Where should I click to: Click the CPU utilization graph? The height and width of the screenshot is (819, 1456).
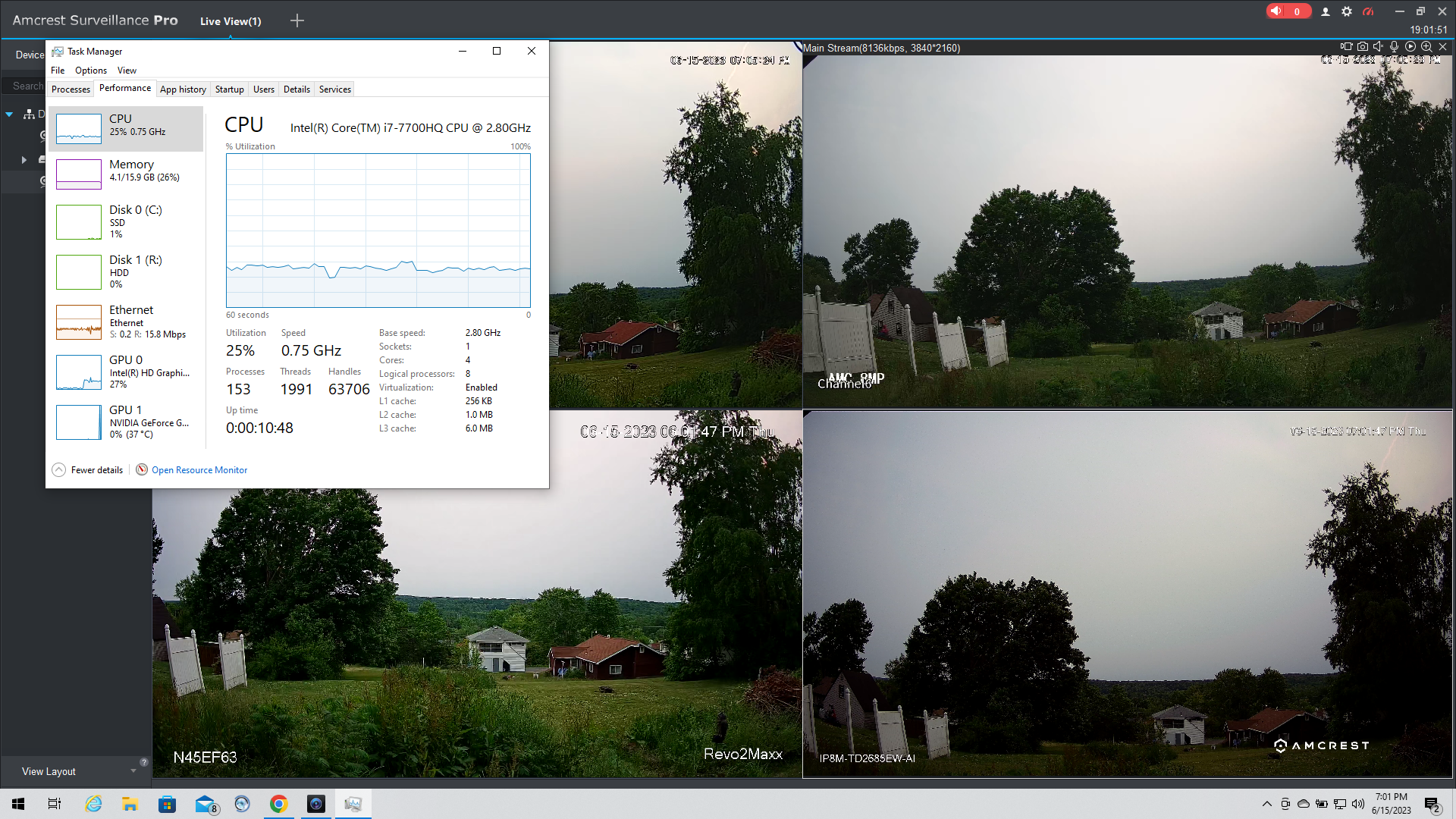(378, 231)
